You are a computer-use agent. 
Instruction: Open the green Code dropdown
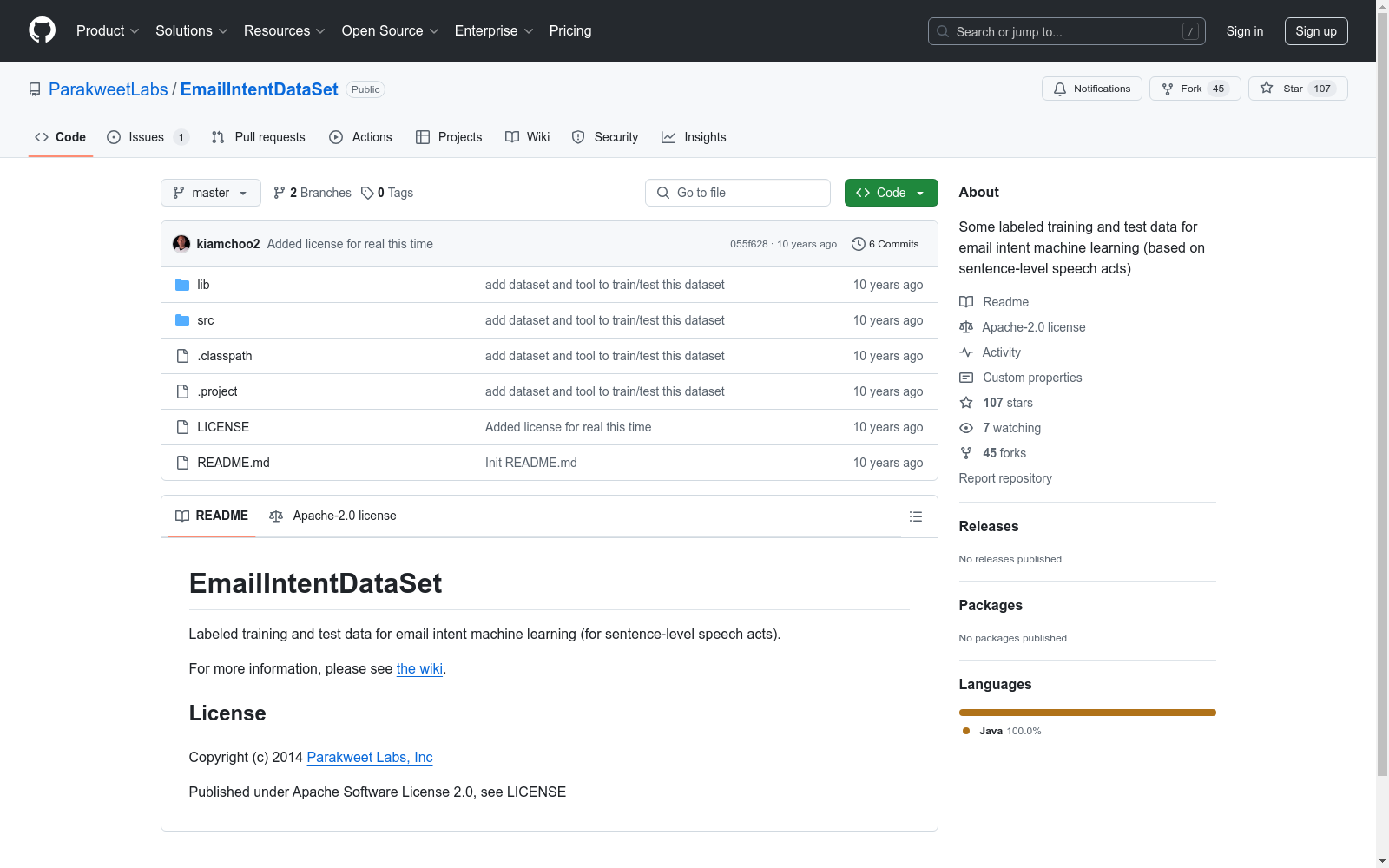(891, 193)
